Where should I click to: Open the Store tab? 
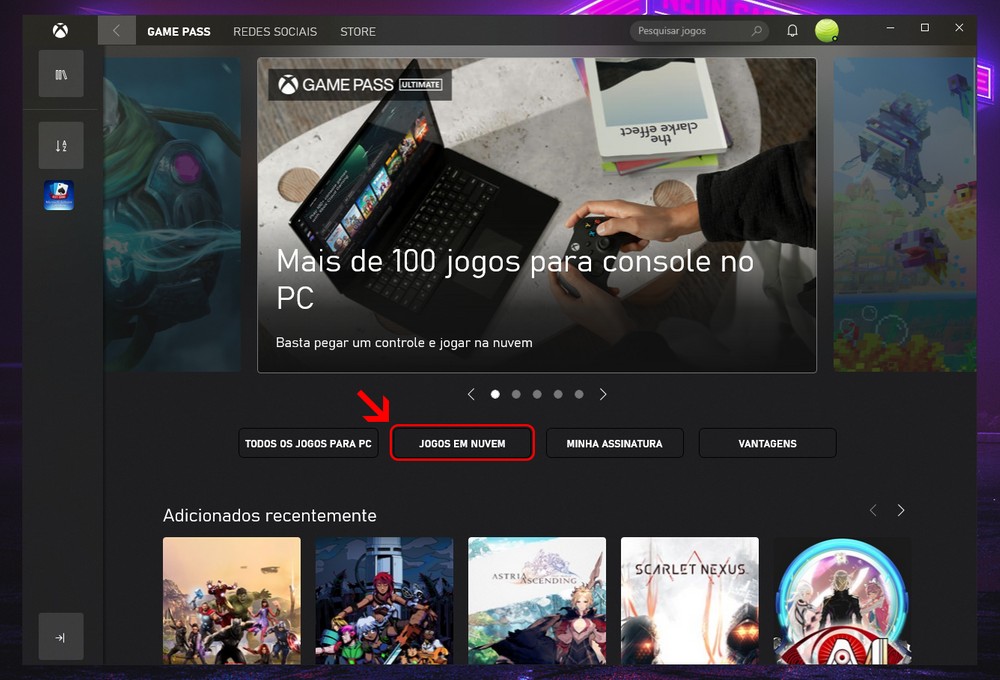pyautogui.click(x=358, y=31)
